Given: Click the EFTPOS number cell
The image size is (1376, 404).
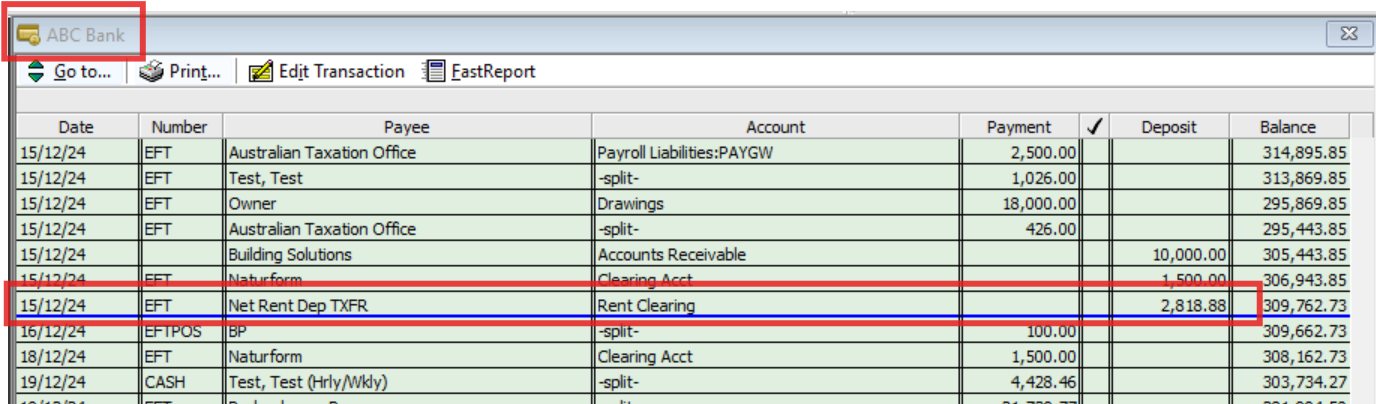Looking at the screenshot, I should [x=181, y=331].
